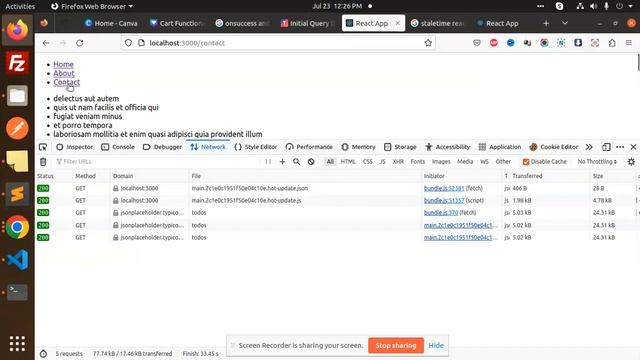The image size is (640, 360).
Task: Click the About link
Action: (64, 73)
